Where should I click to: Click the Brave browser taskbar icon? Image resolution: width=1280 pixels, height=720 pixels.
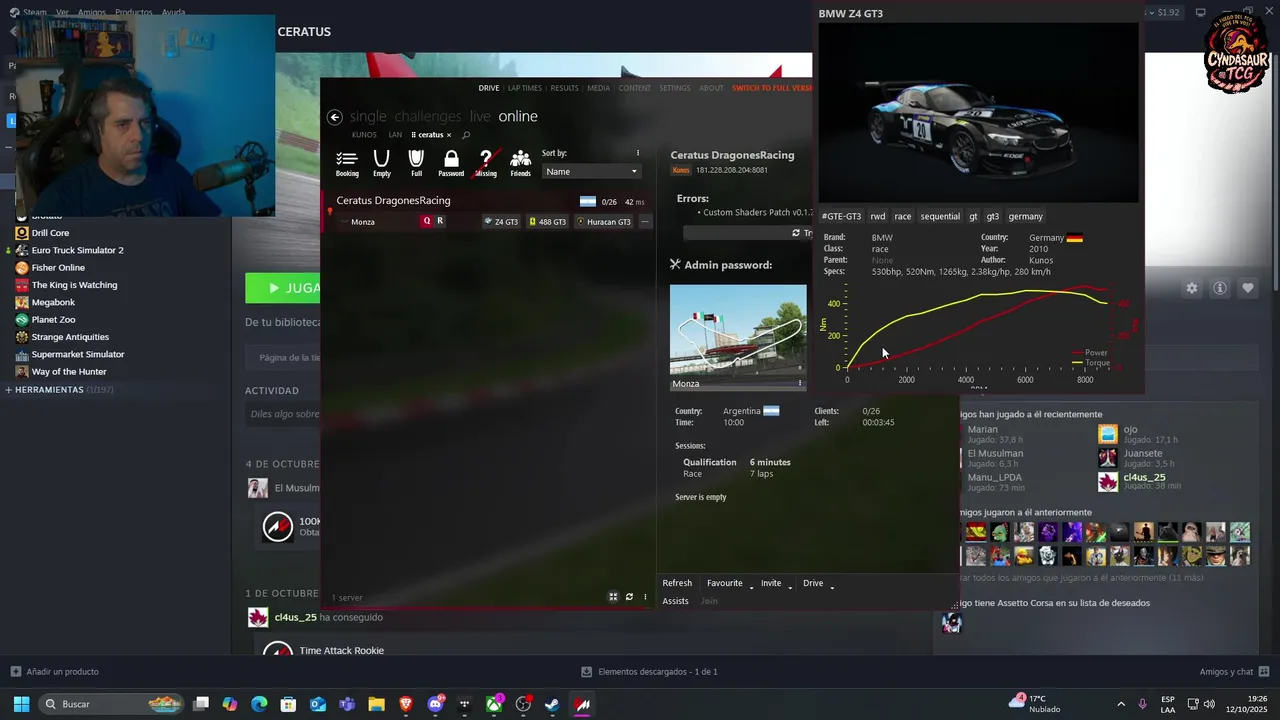(405, 704)
